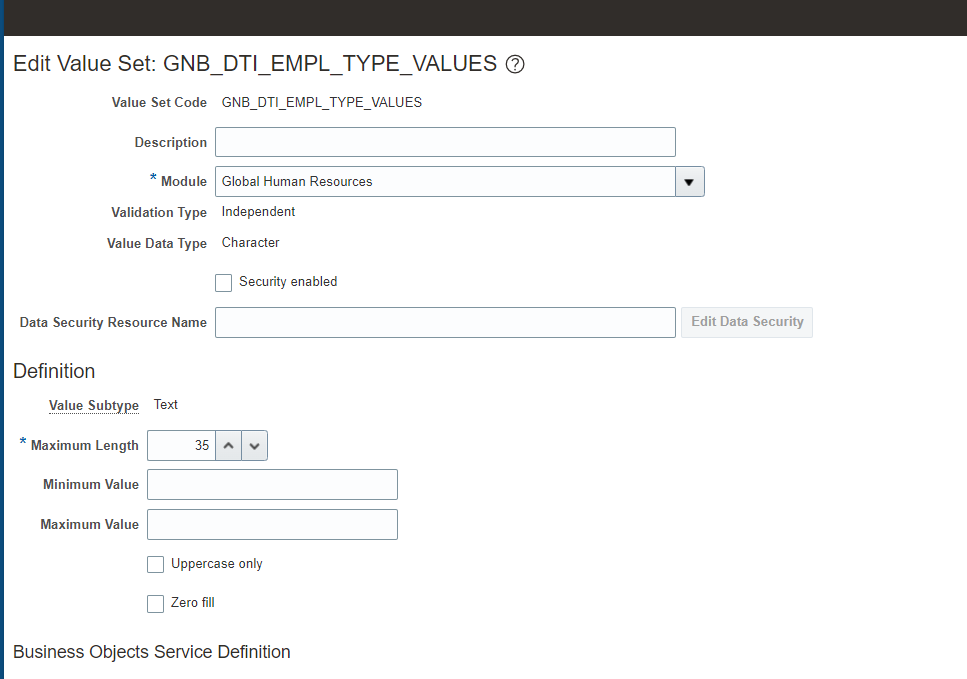The image size is (967, 679).
Task: Decrease Maximum Length with the down arrow
Action: (x=254, y=445)
